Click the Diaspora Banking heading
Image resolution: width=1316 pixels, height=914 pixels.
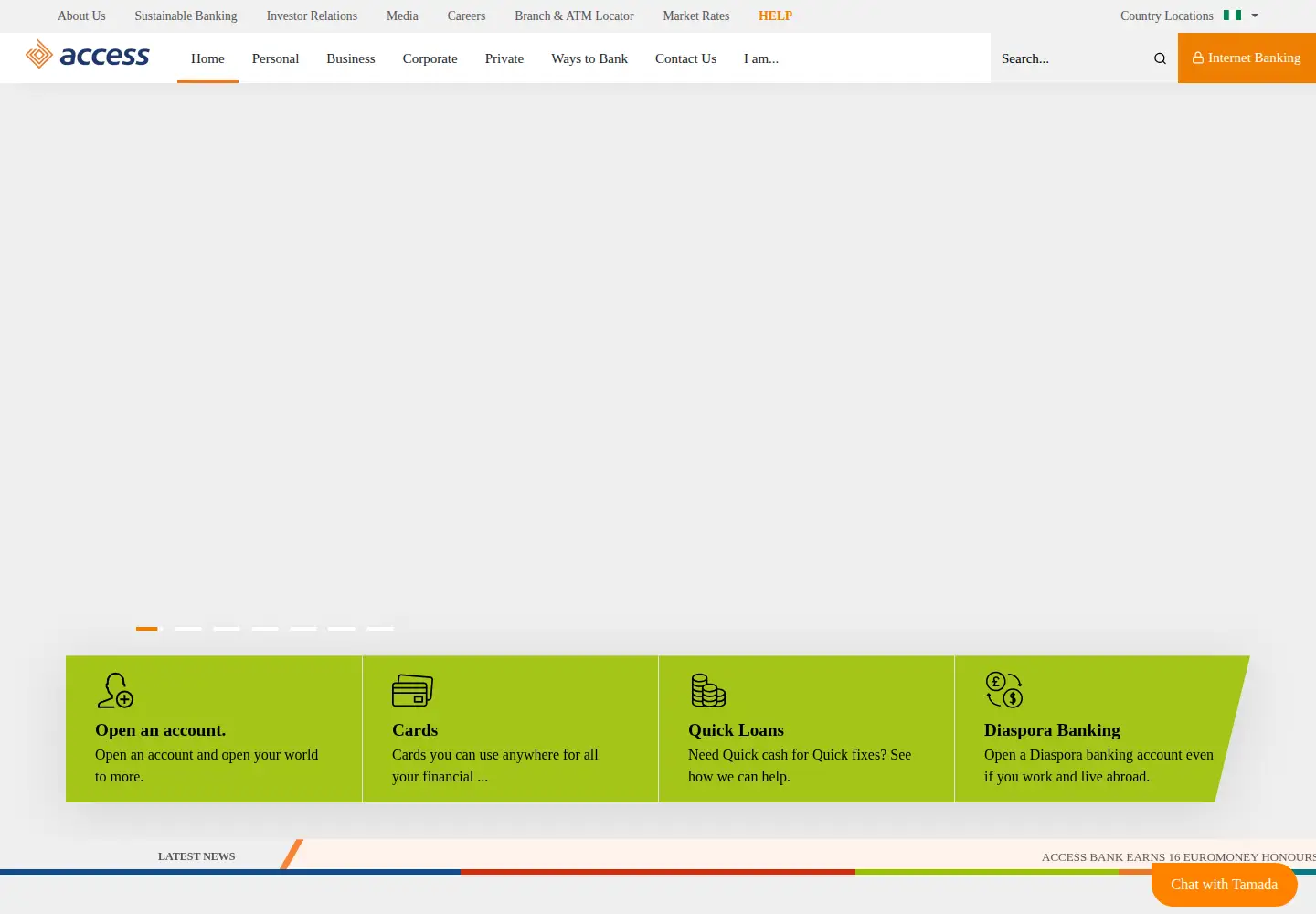(x=1052, y=730)
